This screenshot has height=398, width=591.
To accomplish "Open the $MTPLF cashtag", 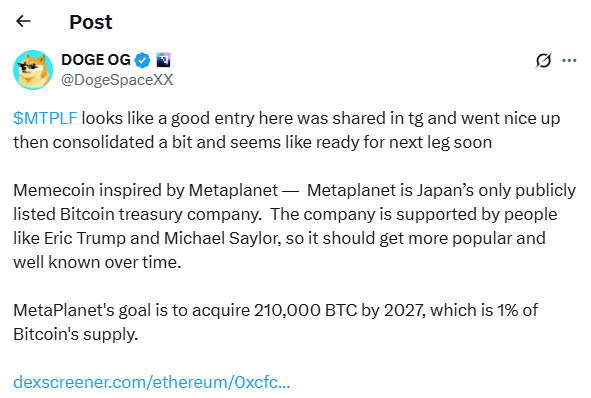I will point(45,118).
